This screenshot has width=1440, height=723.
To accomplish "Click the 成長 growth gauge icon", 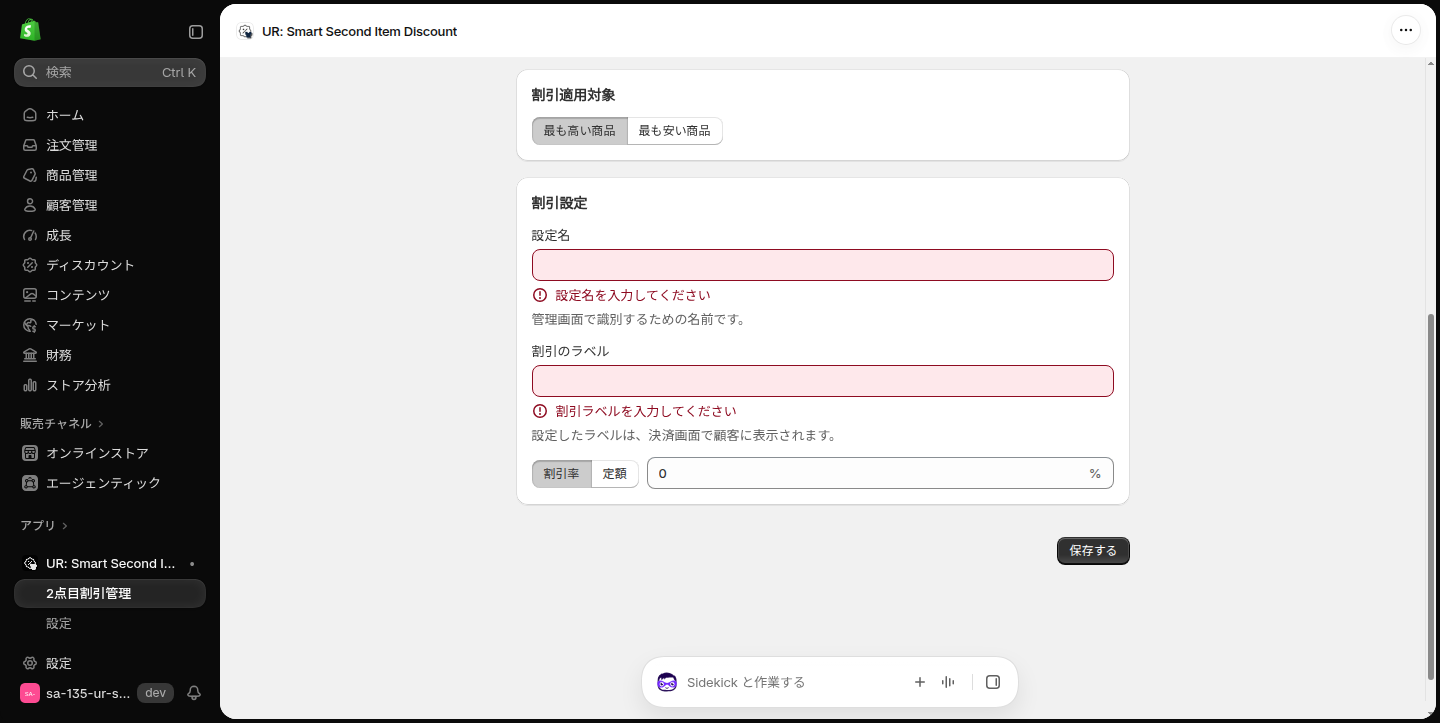I will pyautogui.click(x=30, y=235).
